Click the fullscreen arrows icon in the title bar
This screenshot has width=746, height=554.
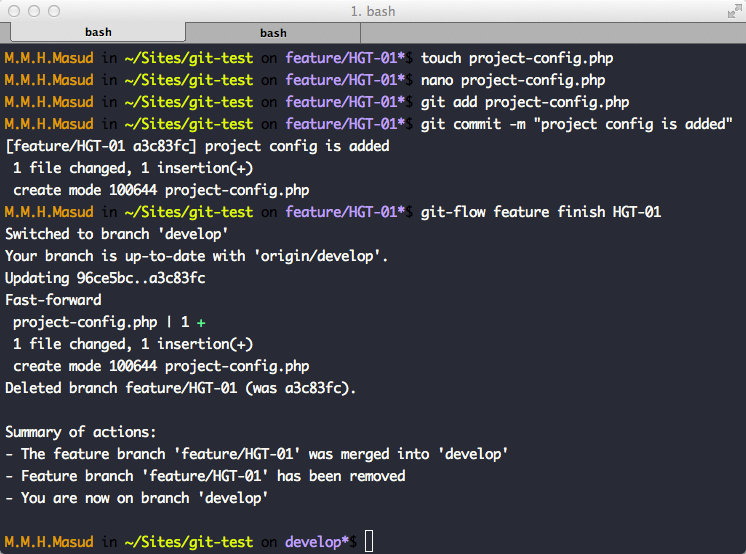tap(735, 11)
